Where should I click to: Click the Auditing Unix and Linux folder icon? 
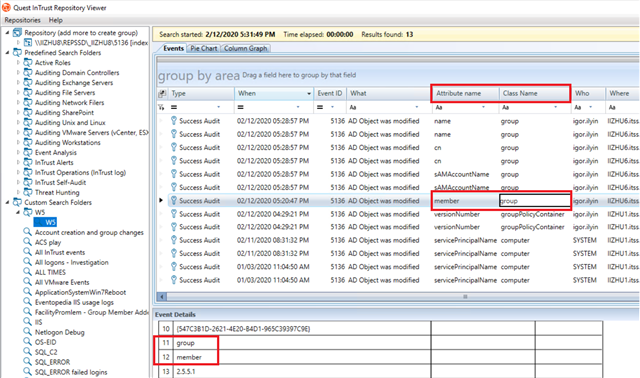click(x=28, y=122)
